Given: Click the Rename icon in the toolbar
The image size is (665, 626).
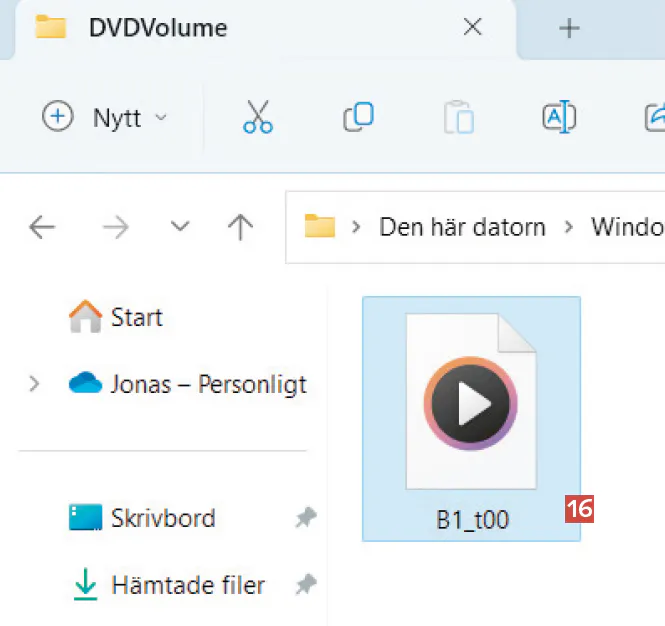Looking at the screenshot, I should coord(559,118).
